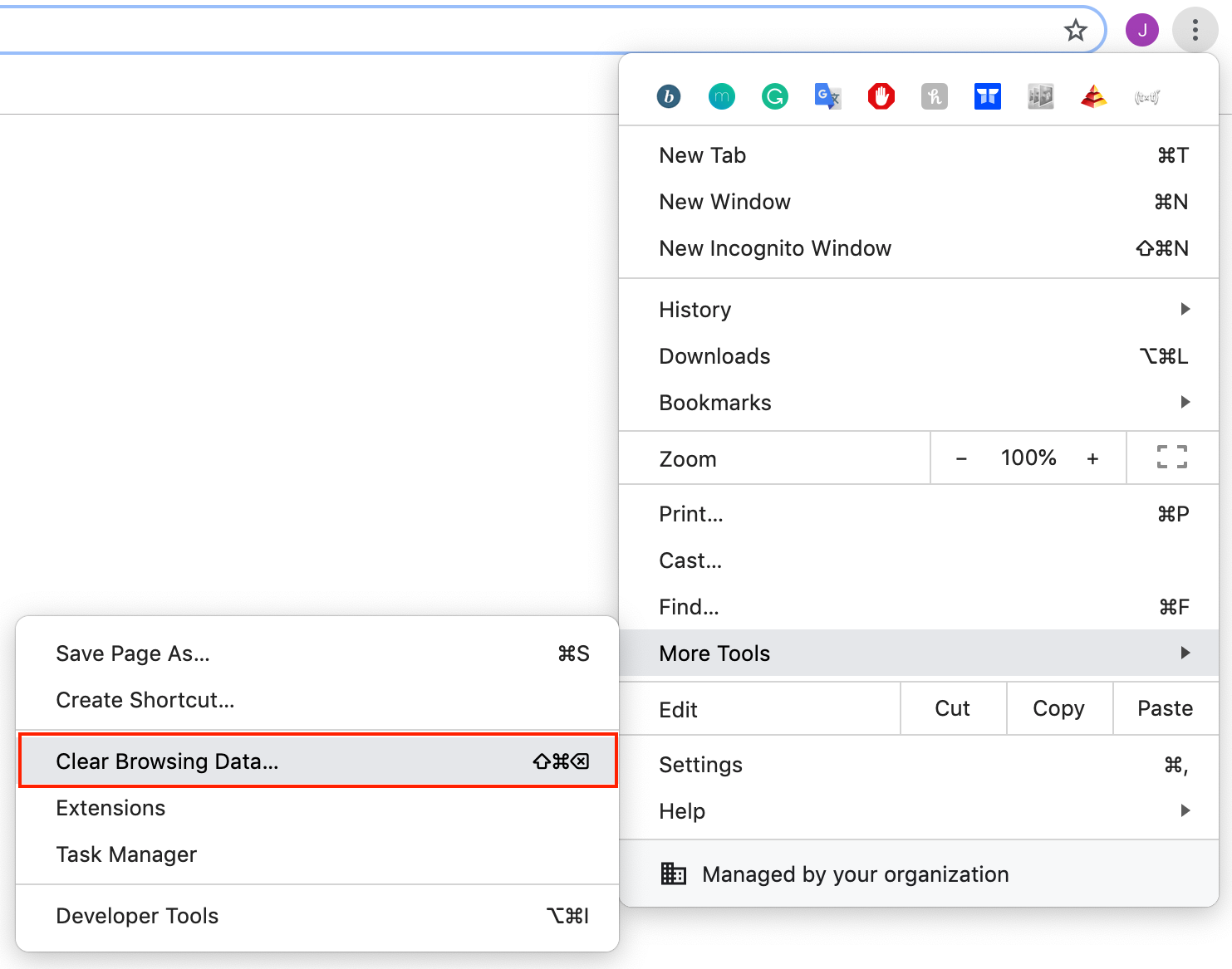1232x969 pixels.
Task: Click the gray panels extension icon
Action: click(1041, 97)
